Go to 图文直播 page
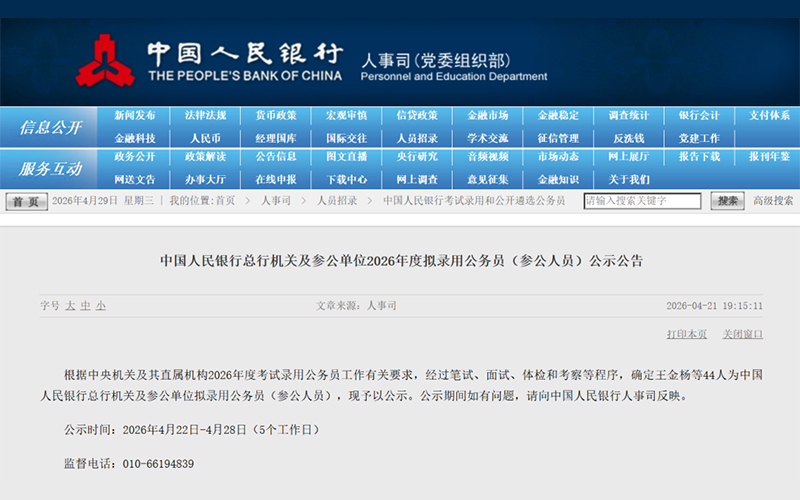This screenshot has width=800, height=500. 346,157
